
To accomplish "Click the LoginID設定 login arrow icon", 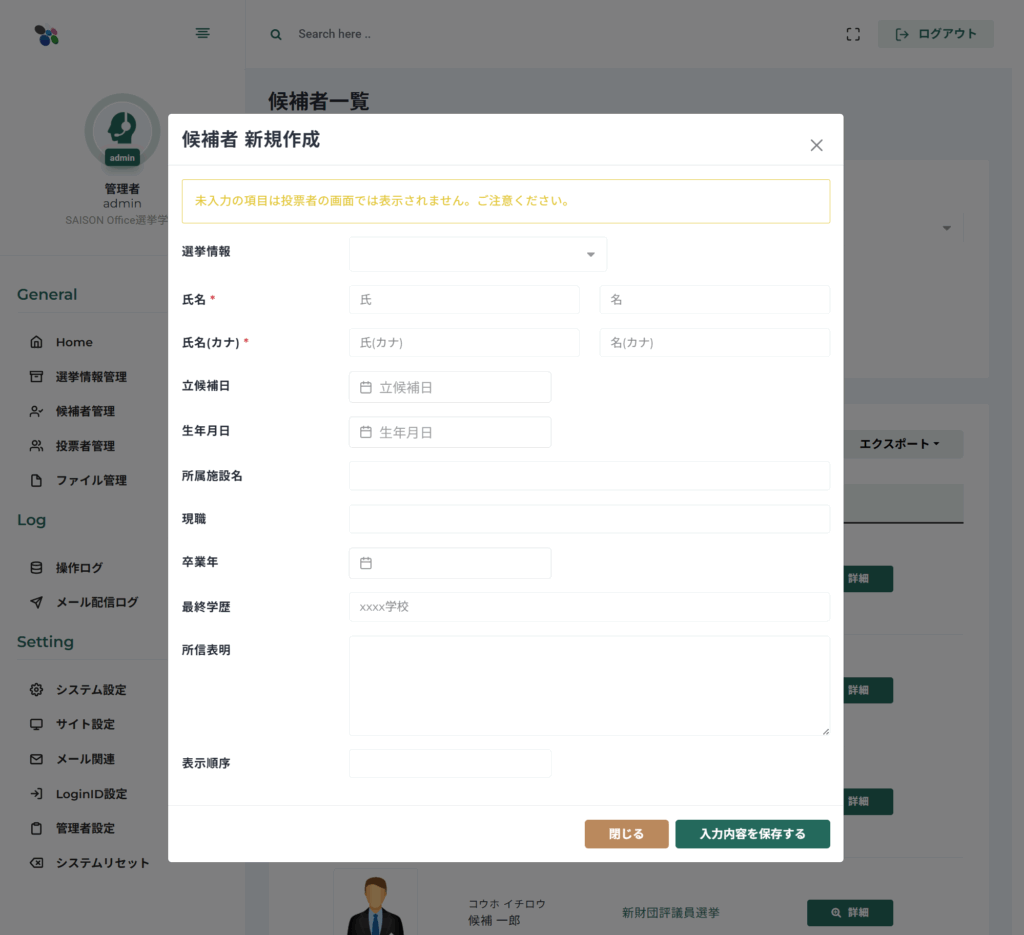I will (x=37, y=793).
